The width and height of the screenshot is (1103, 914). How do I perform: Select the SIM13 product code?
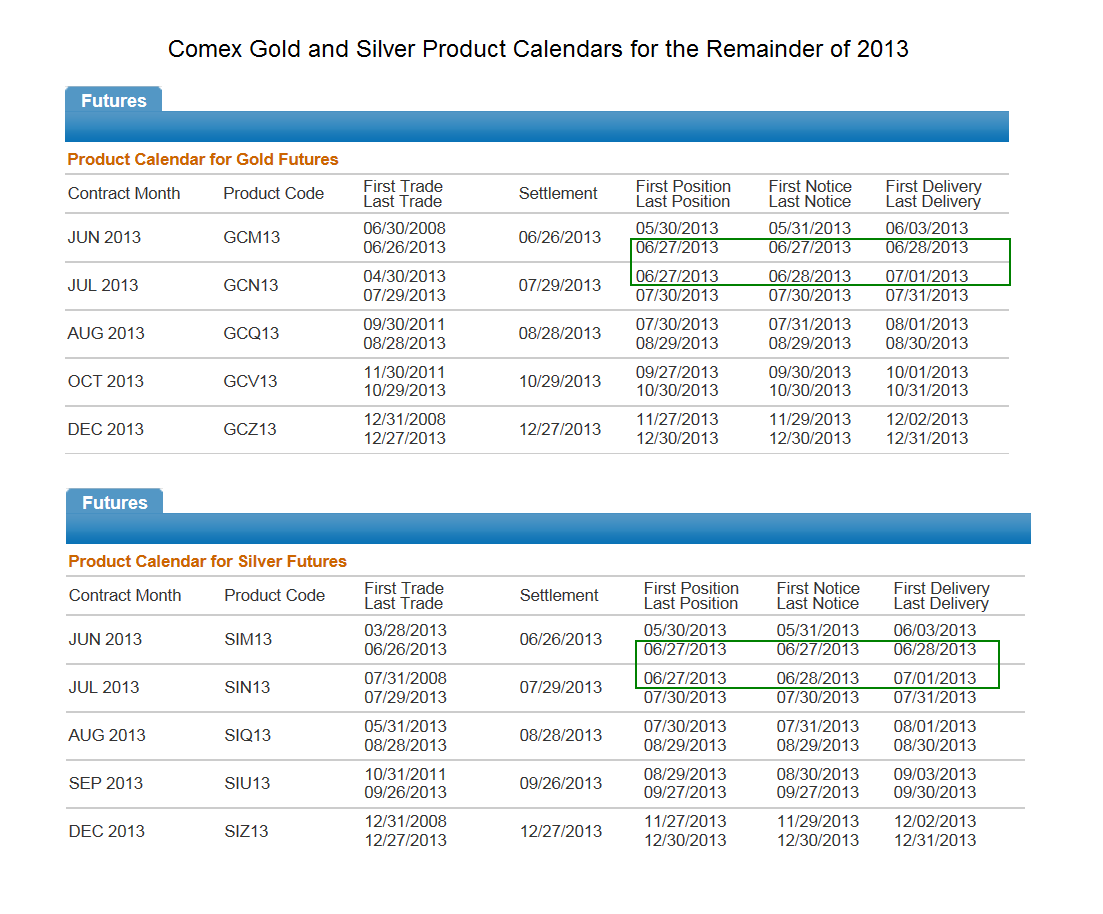click(x=248, y=640)
